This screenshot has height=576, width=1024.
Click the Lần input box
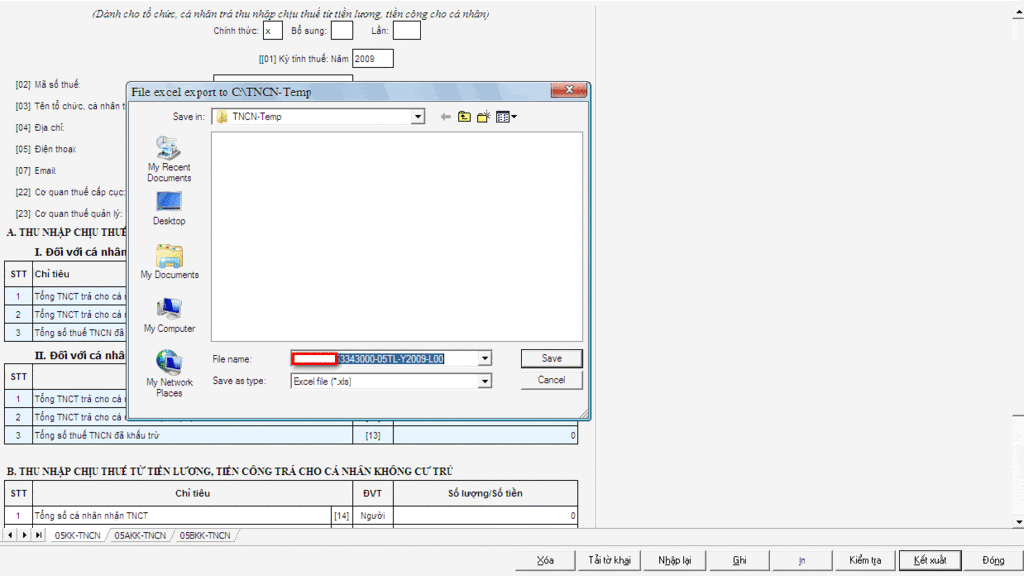[406, 31]
